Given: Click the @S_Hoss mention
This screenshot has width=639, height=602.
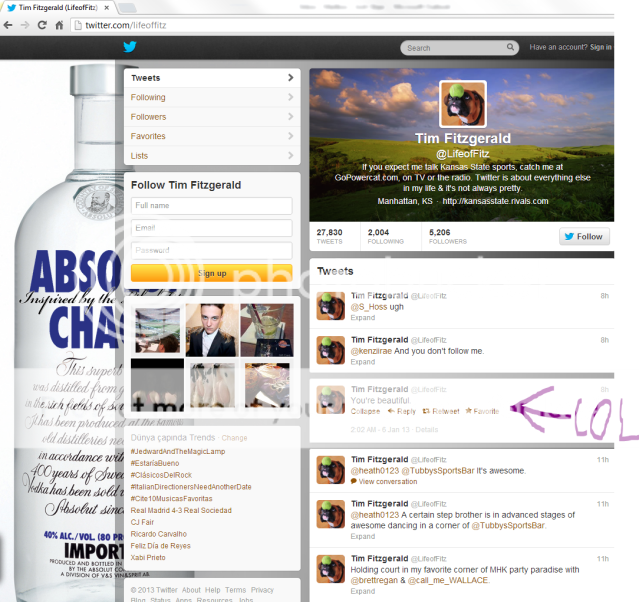Looking at the screenshot, I should tap(369, 307).
